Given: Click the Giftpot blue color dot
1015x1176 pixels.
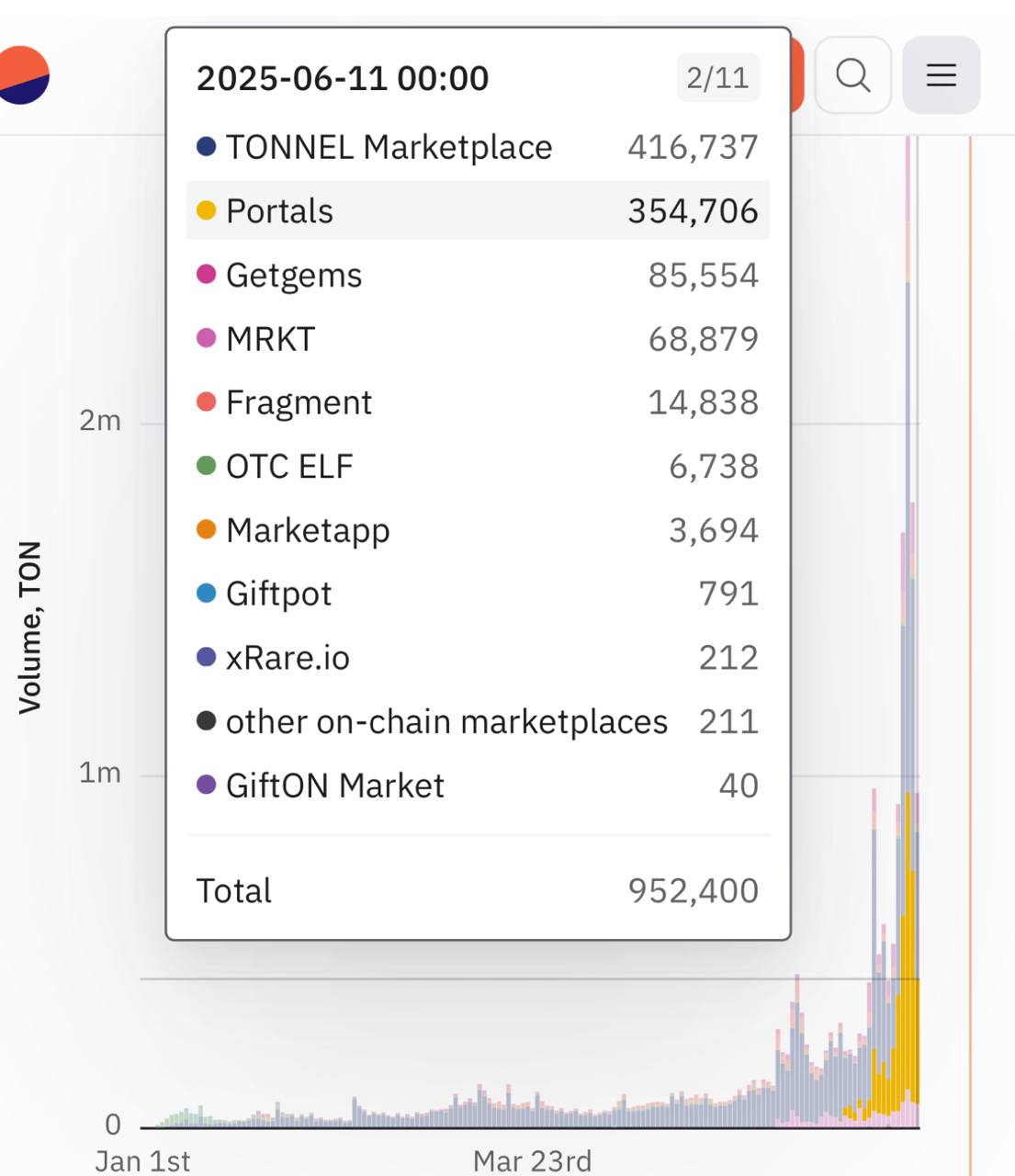Looking at the screenshot, I should coord(207,593).
